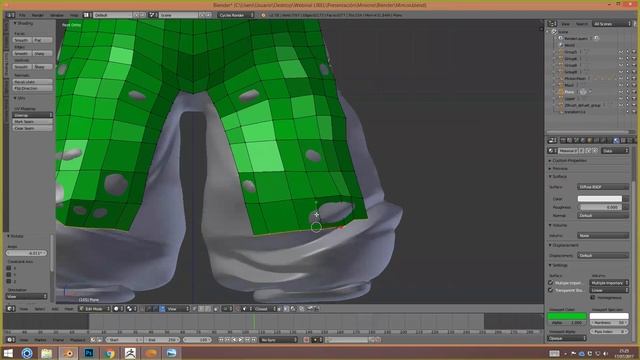This screenshot has width=640, height=360.
Task: Expand the Custom Properties panel
Action: 569,160
